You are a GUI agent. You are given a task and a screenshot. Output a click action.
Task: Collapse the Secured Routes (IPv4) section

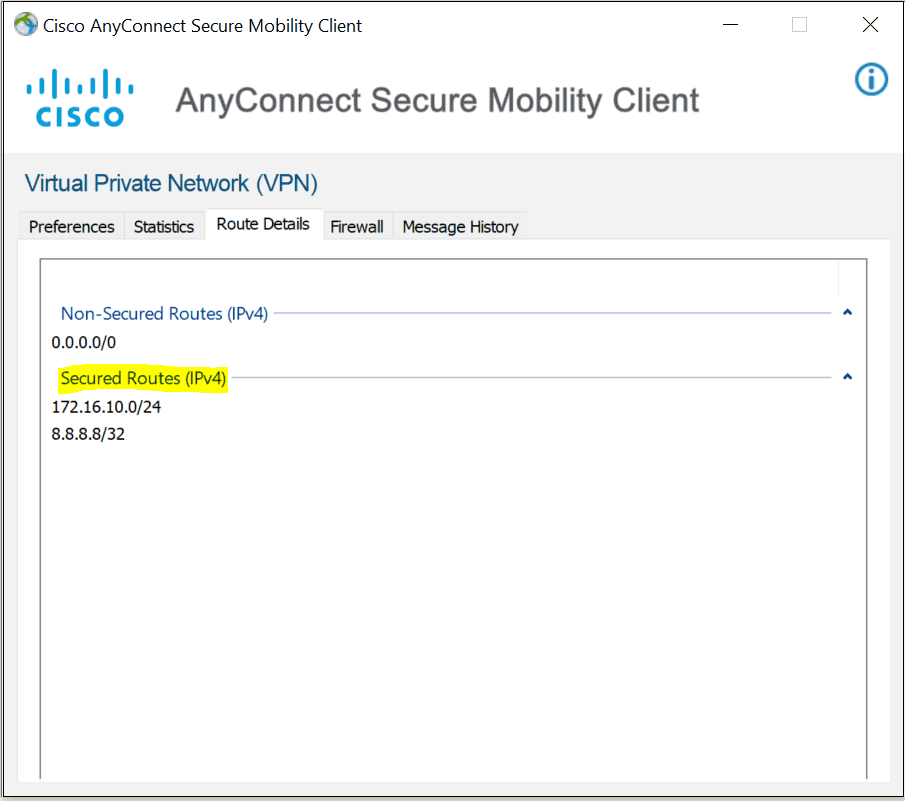847,377
